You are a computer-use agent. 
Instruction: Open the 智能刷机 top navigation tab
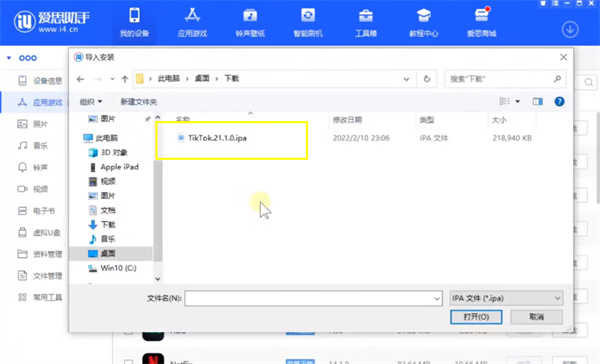(x=308, y=23)
